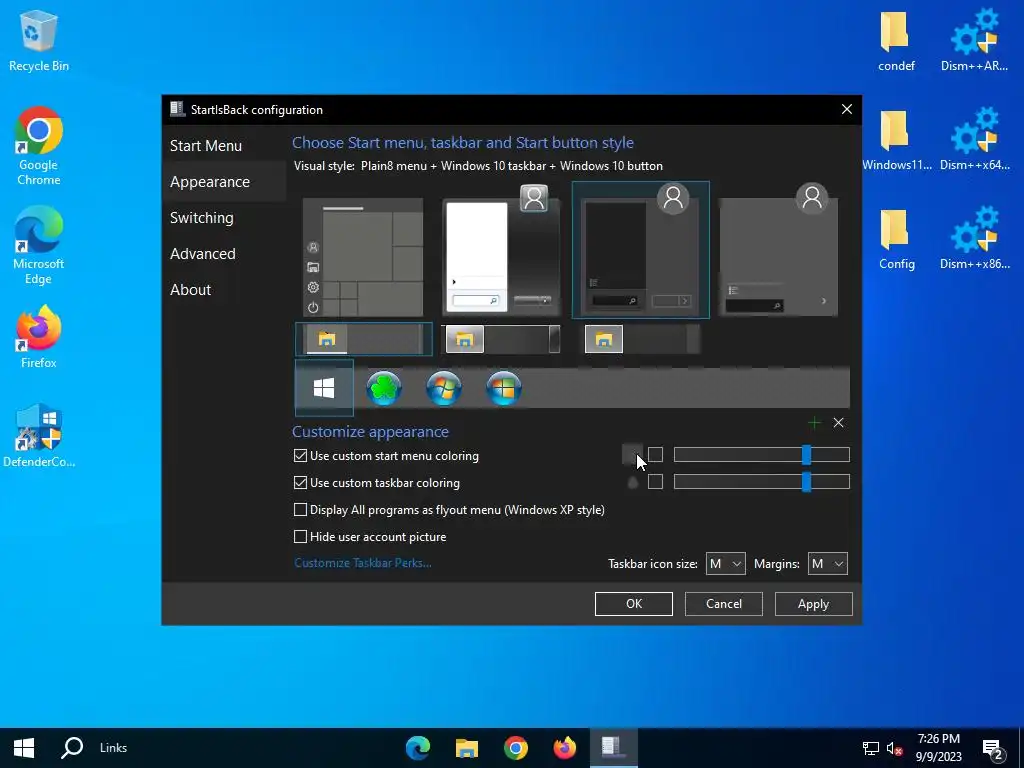Click the muted volume tray icon
Image resolution: width=1024 pixels, height=768 pixels.
point(894,748)
